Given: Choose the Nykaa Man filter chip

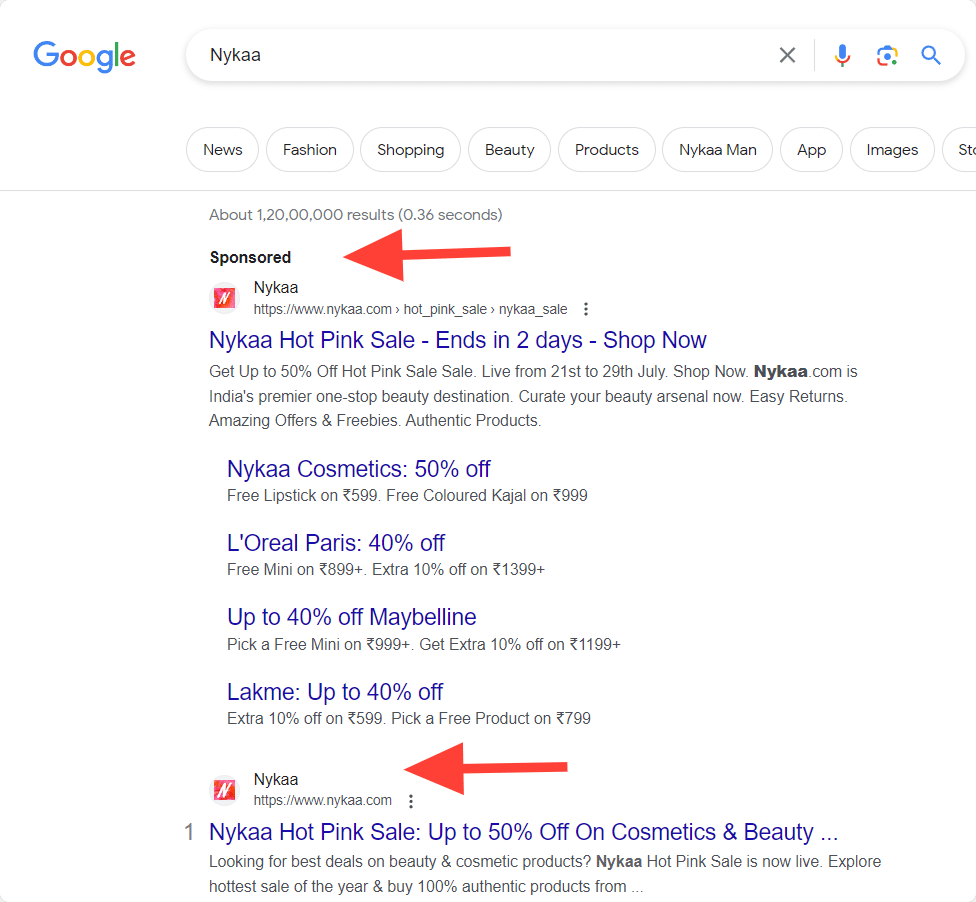Looking at the screenshot, I should click(717, 150).
